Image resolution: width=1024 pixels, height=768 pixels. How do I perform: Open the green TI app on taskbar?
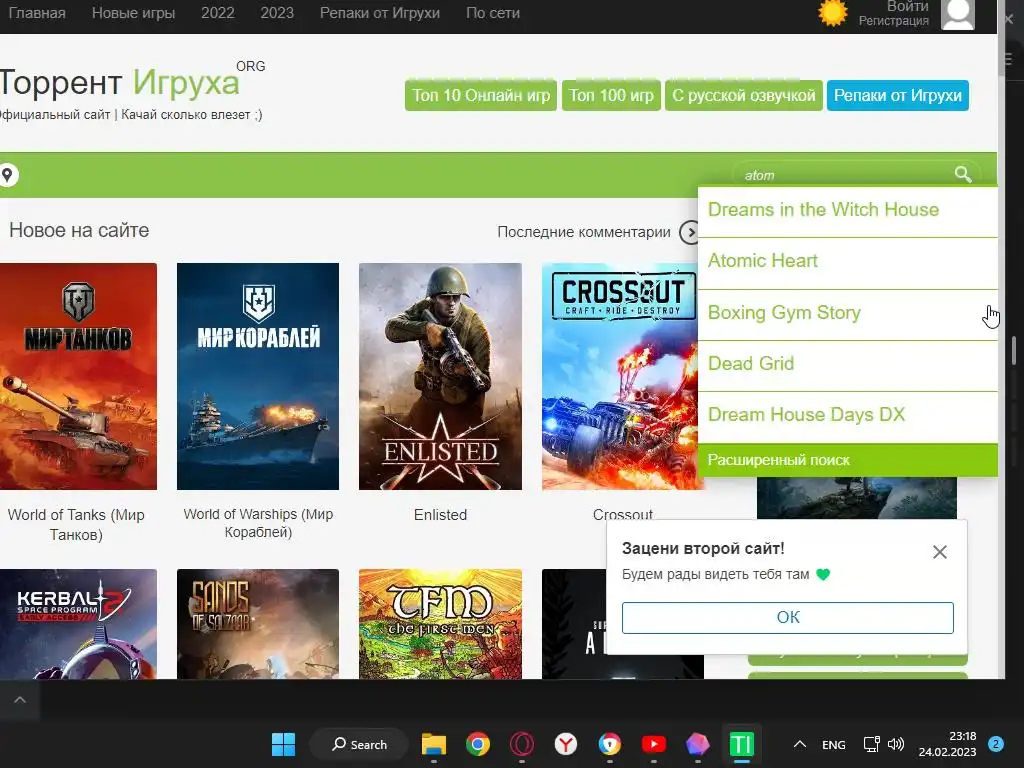(742, 744)
